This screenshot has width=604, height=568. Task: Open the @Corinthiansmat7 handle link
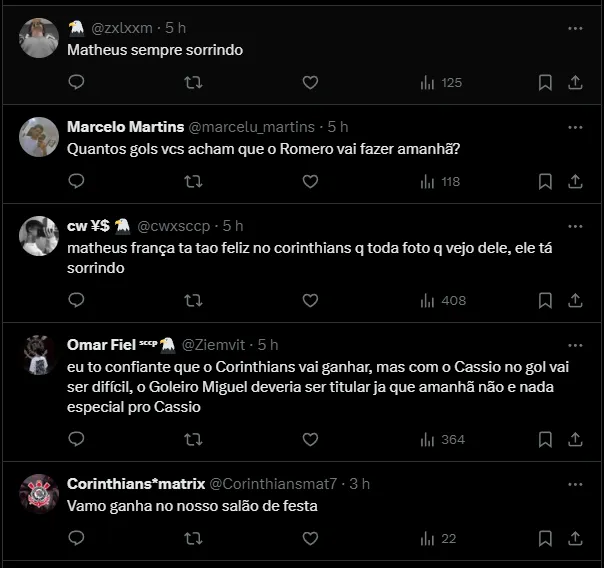(x=273, y=483)
